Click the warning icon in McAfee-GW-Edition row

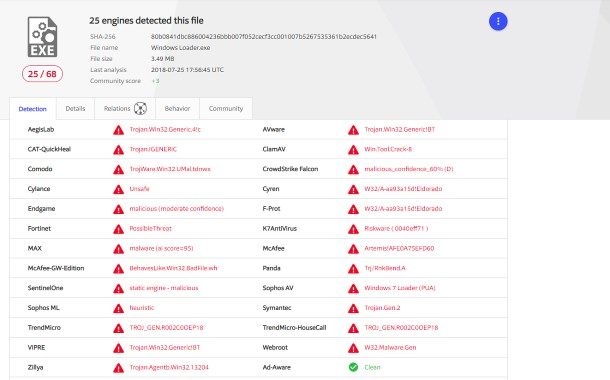pos(118,269)
